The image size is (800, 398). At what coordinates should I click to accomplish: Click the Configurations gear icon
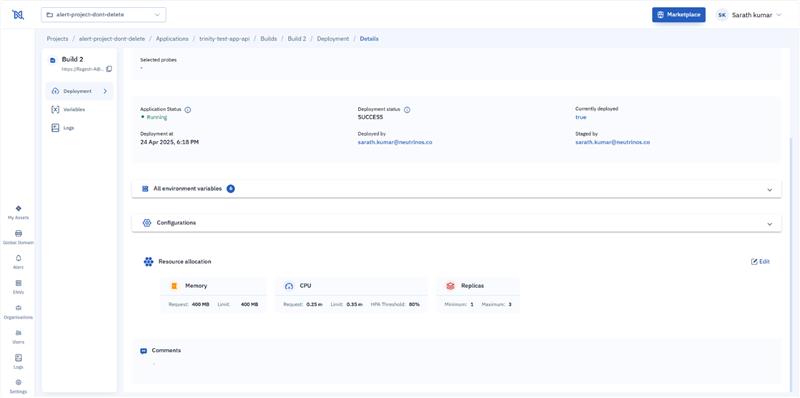tap(147, 223)
